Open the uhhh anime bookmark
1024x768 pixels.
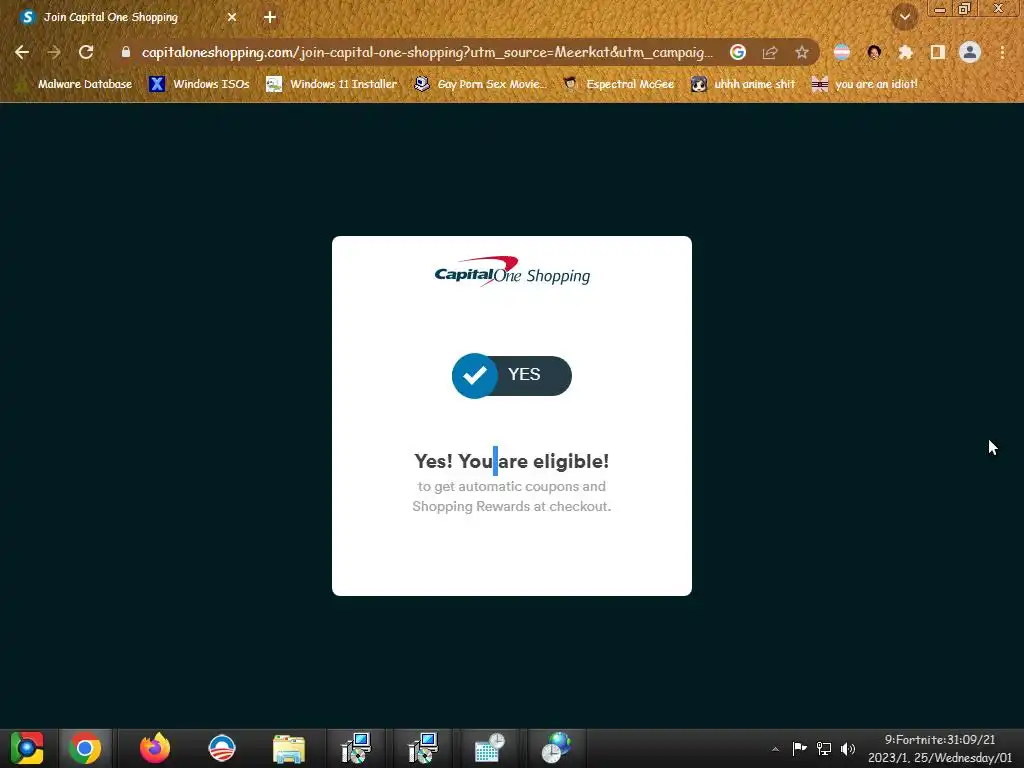pos(744,84)
